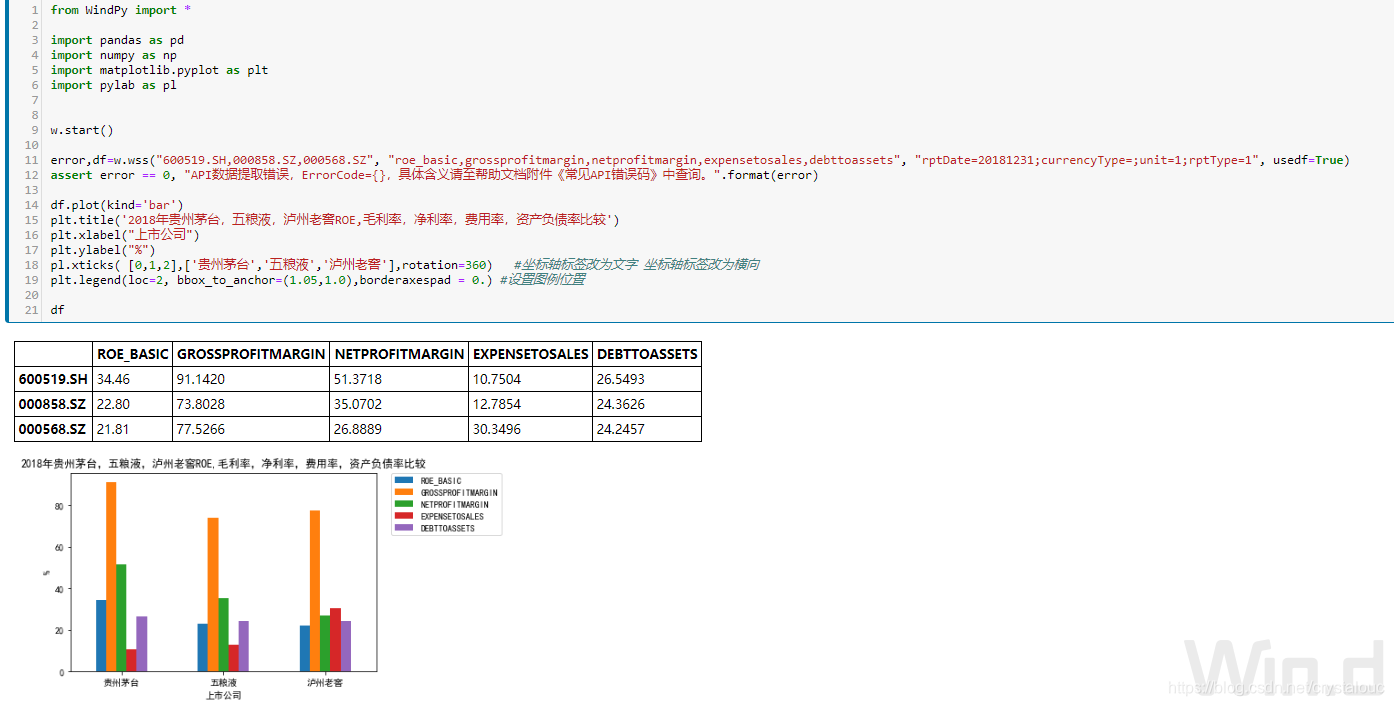This screenshot has height=706, width=1394.
Task: Click the table cell 24.3626
Action: [x=647, y=404]
